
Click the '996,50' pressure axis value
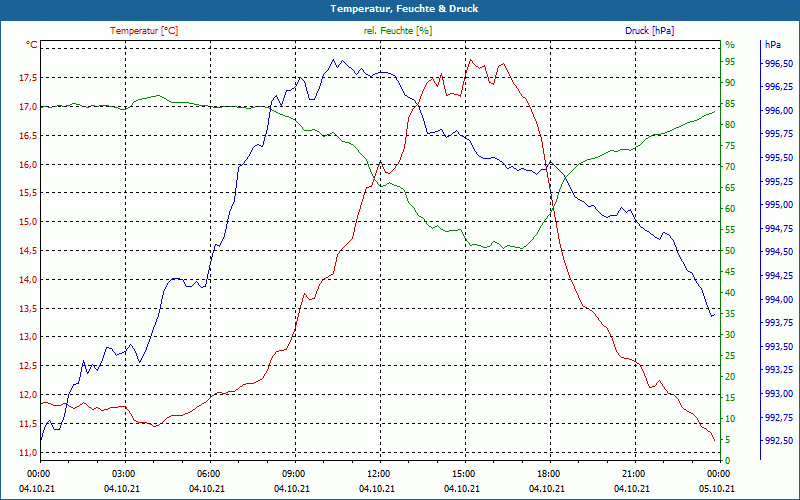coord(779,64)
